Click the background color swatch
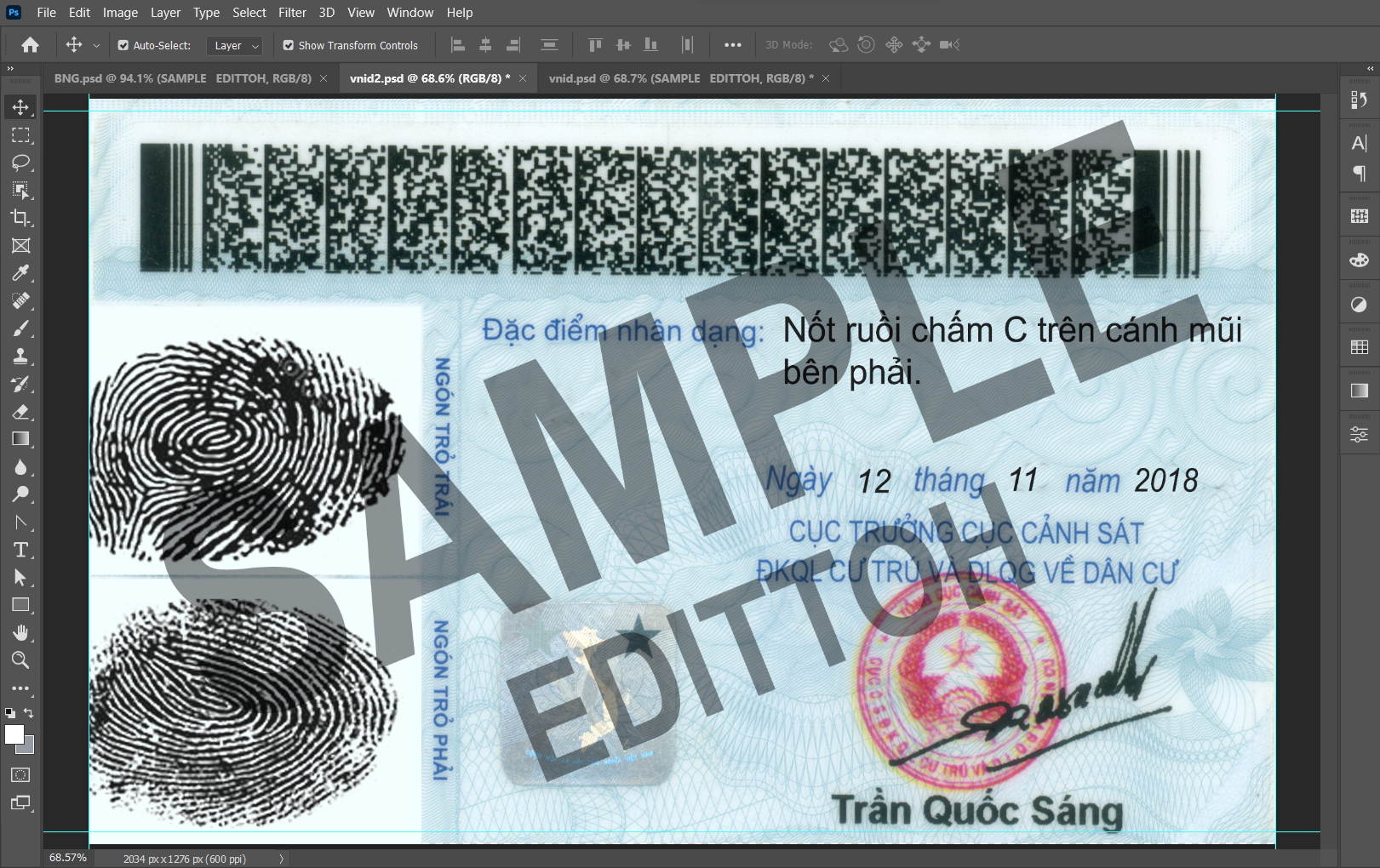Screen dimensions: 1380x868 pyautogui.click(x=28, y=747)
